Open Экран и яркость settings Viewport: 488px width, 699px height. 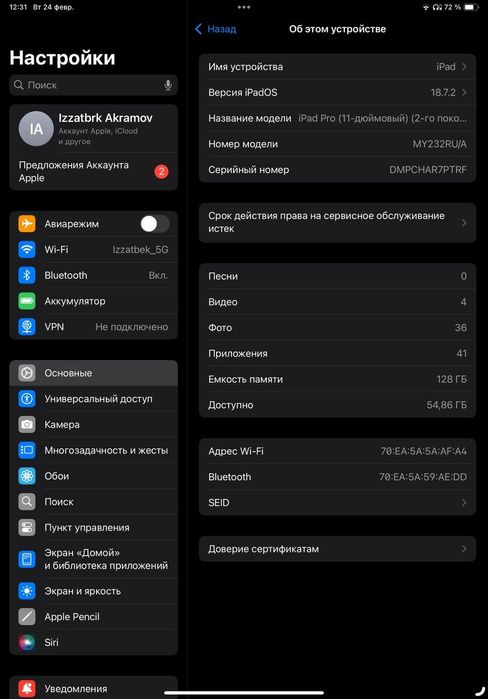click(x=94, y=591)
